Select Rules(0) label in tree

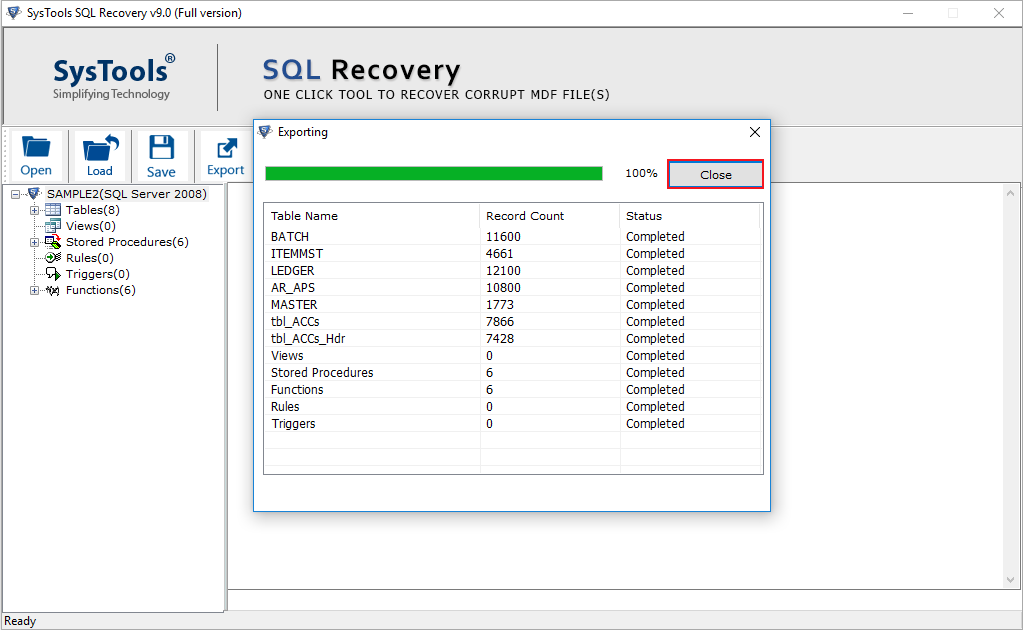click(x=89, y=258)
